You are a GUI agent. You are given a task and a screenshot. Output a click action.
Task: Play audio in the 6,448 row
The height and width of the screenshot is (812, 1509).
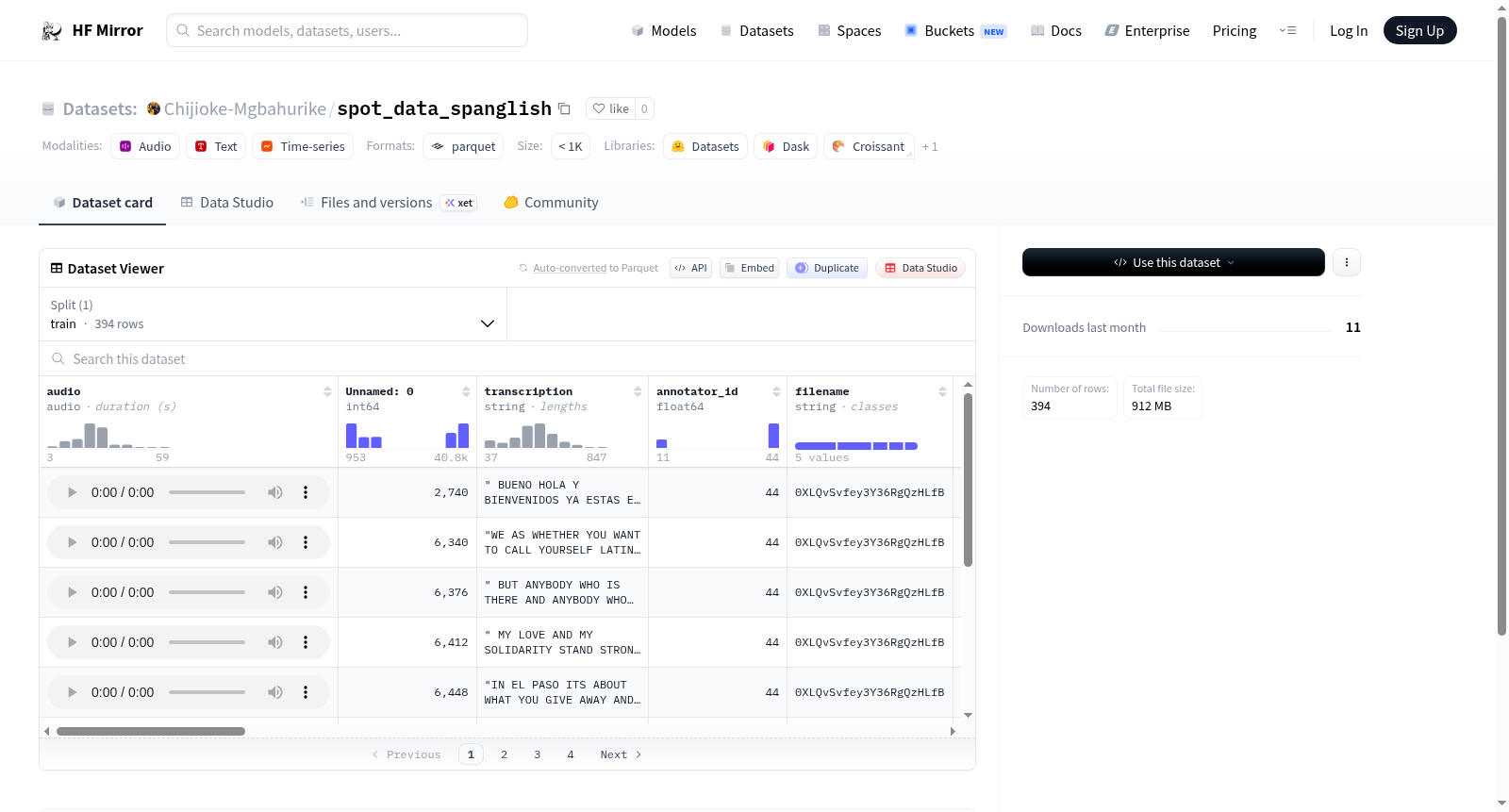[72, 692]
